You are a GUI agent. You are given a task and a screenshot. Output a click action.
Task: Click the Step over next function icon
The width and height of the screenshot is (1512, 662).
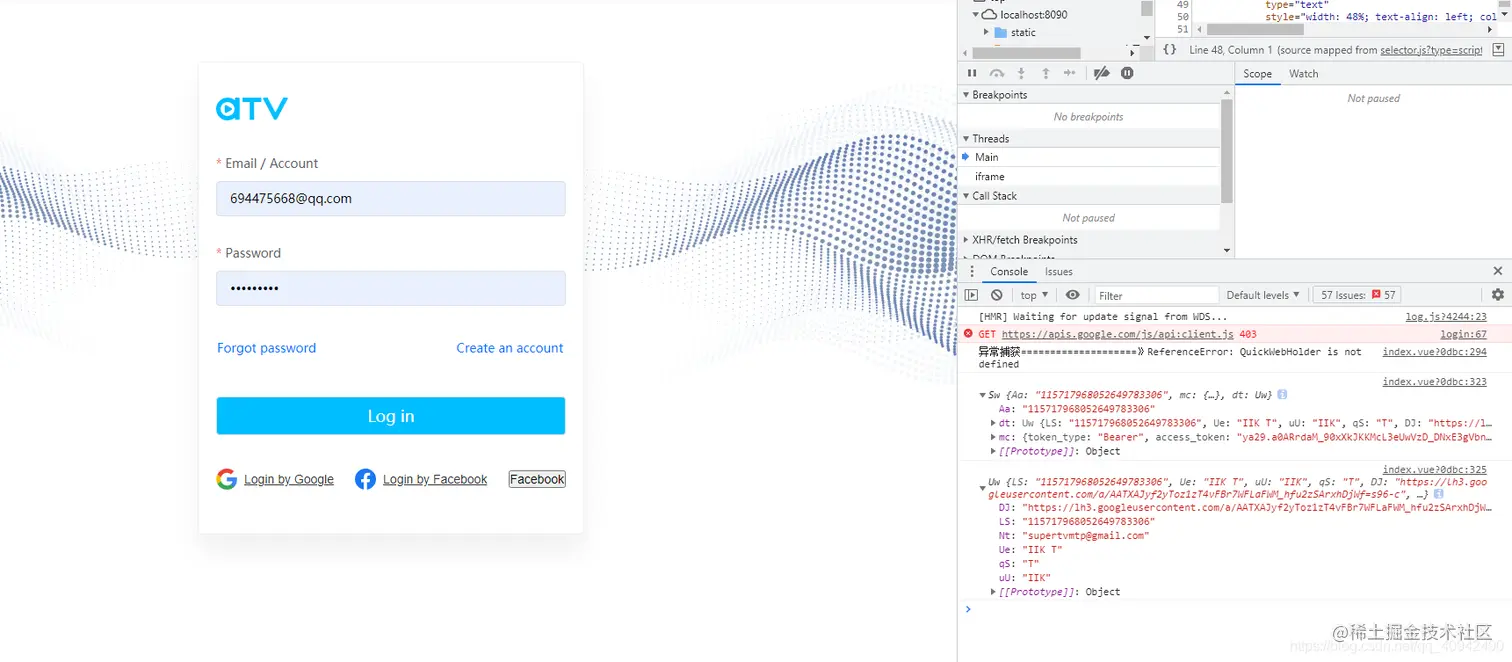tap(997, 73)
